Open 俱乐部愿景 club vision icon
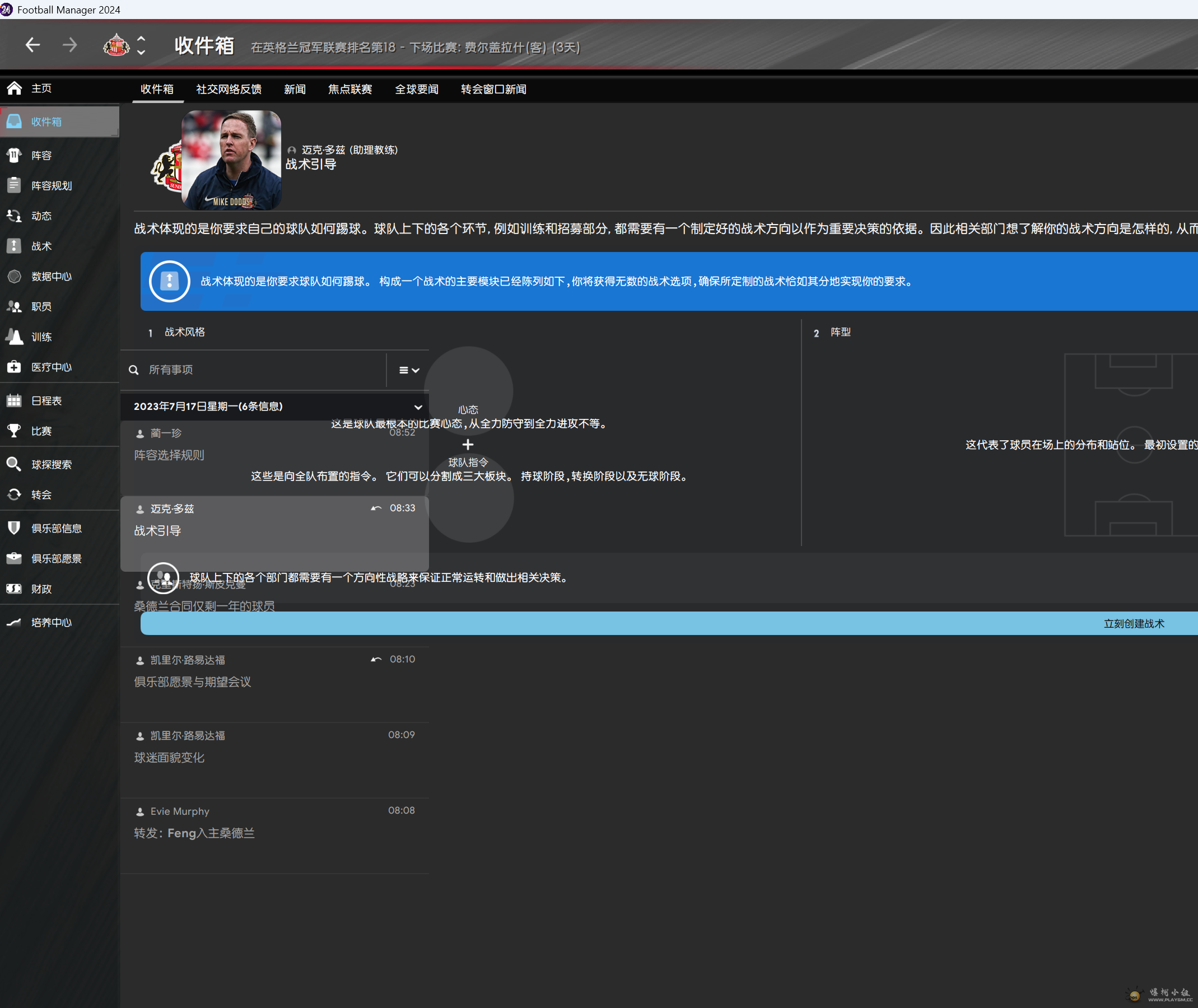 pos(15,558)
